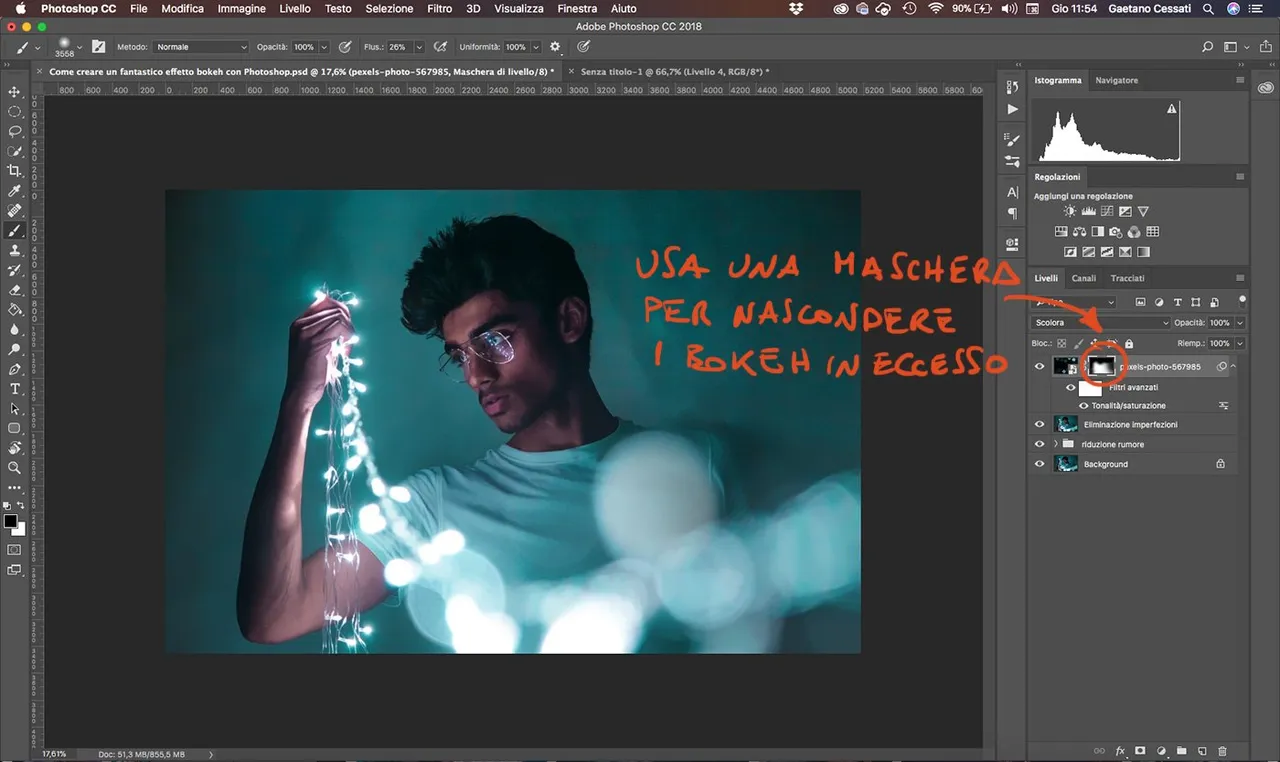Image resolution: width=1280 pixels, height=762 pixels.
Task: Open the Filtro menu
Action: (439, 8)
